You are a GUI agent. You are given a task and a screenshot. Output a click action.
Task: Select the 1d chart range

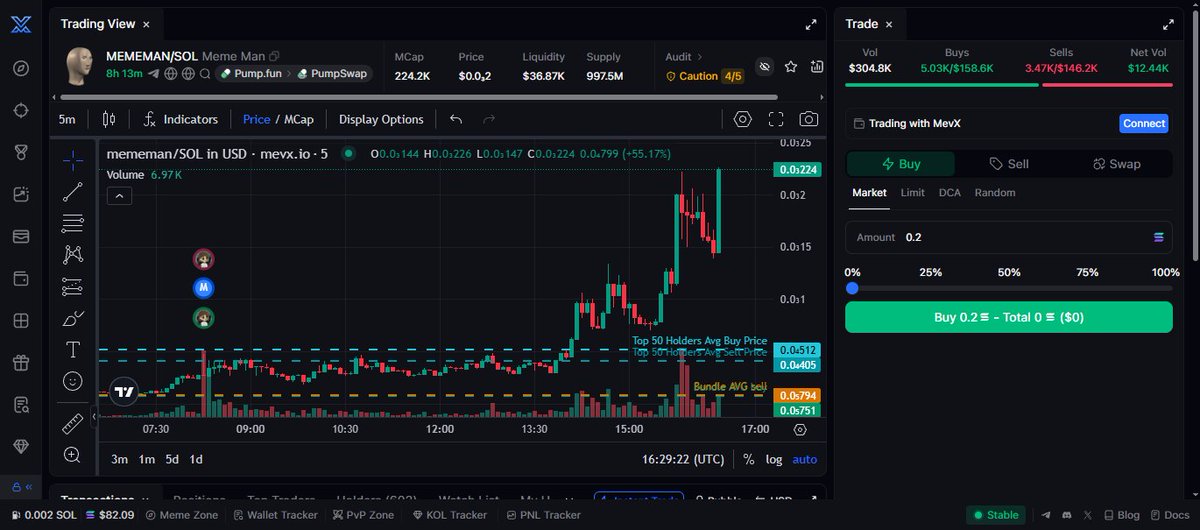click(196, 459)
